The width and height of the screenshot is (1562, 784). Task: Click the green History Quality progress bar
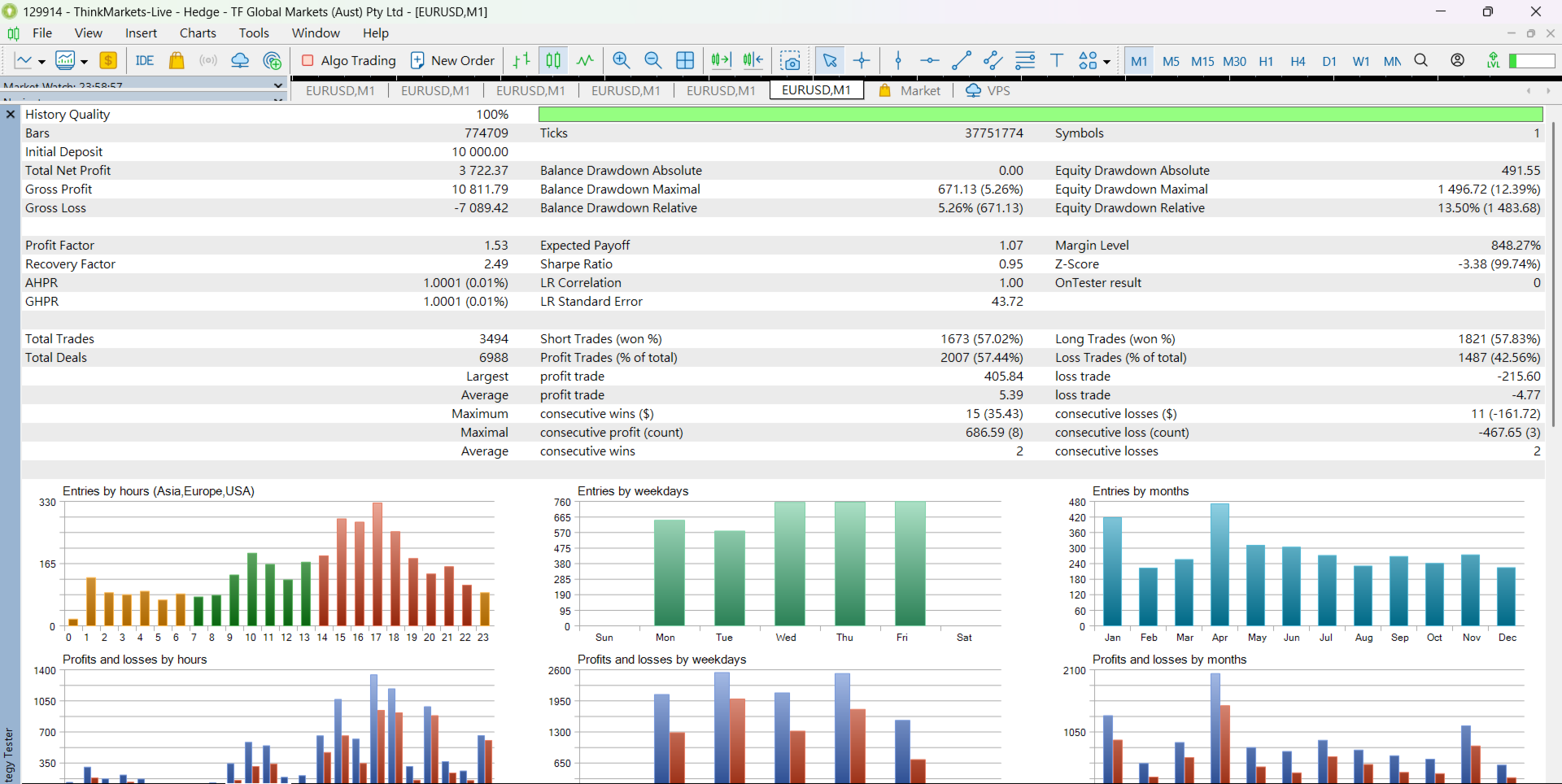pos(1040,115)
